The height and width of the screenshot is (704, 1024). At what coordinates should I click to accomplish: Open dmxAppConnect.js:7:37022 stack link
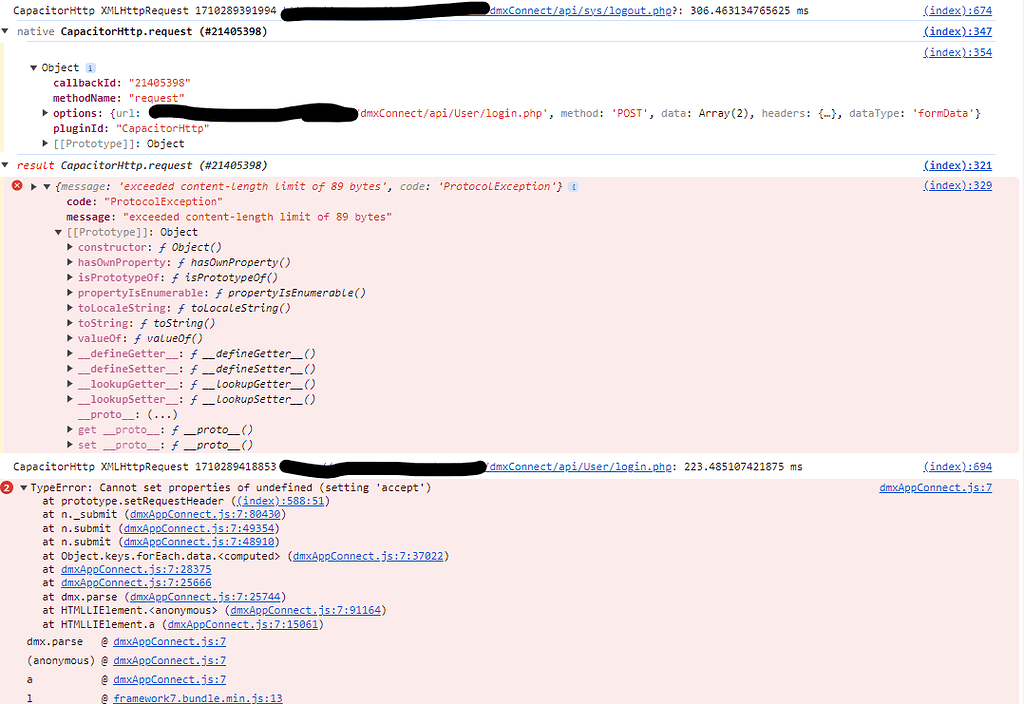pos(368,556)
